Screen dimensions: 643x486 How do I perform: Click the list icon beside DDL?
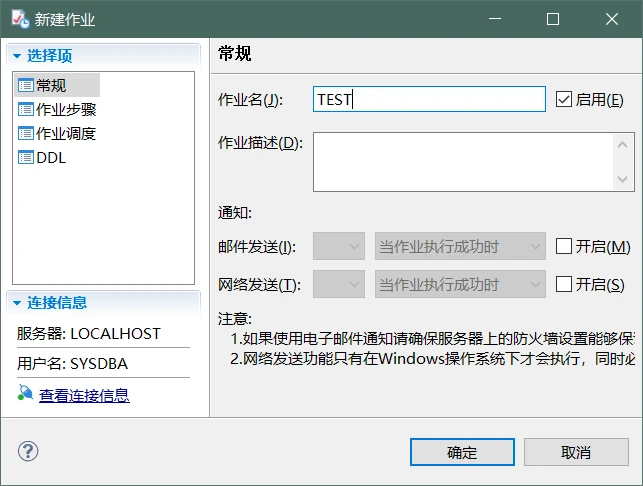[26, 157]
